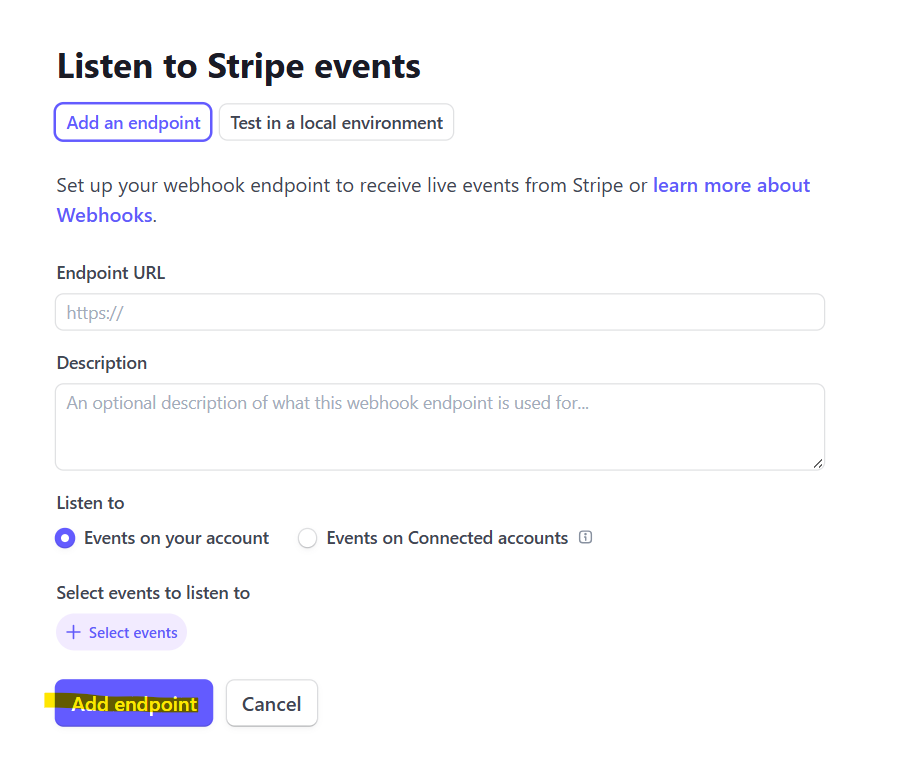Click inside the Description text area
898x760 pixels.
[x=440, y=427]
